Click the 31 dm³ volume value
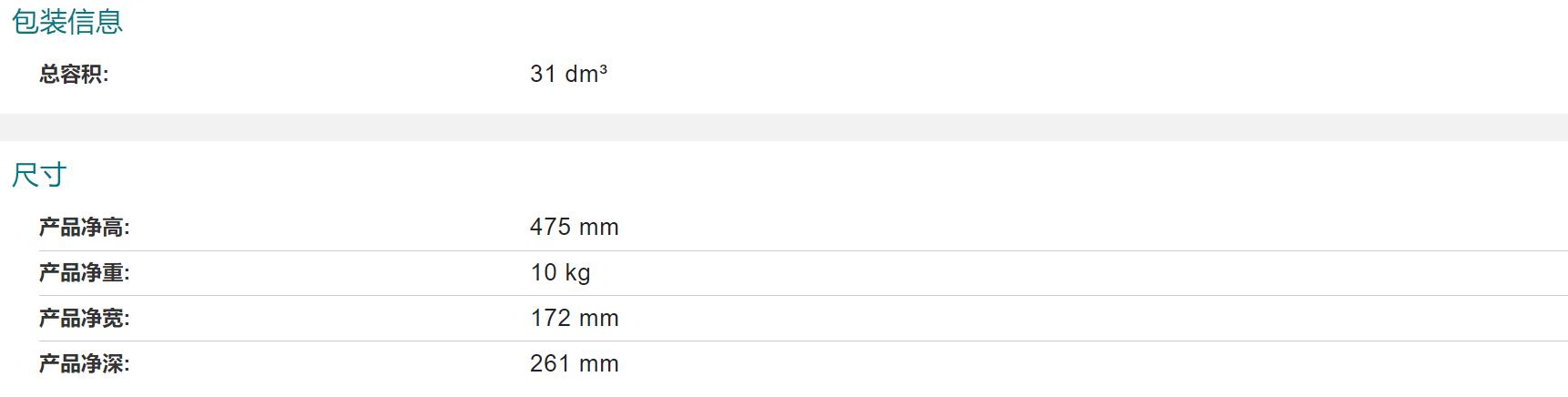This screenshot has height=397, width=1568. click(x=568, y=73)
